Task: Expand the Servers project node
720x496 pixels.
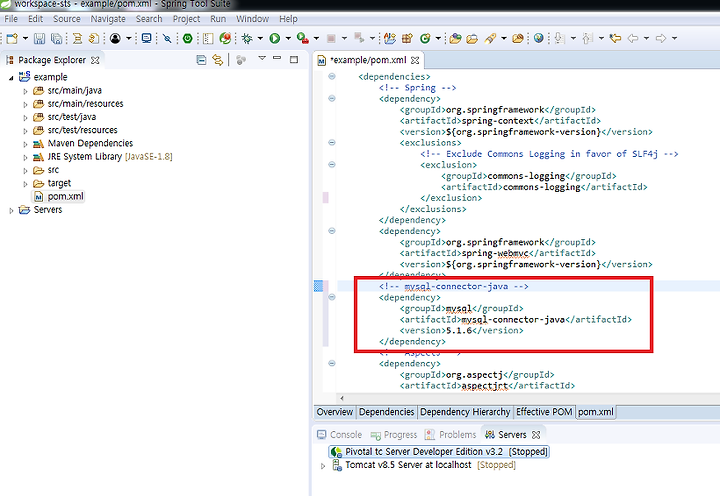Action: (11, 211)
